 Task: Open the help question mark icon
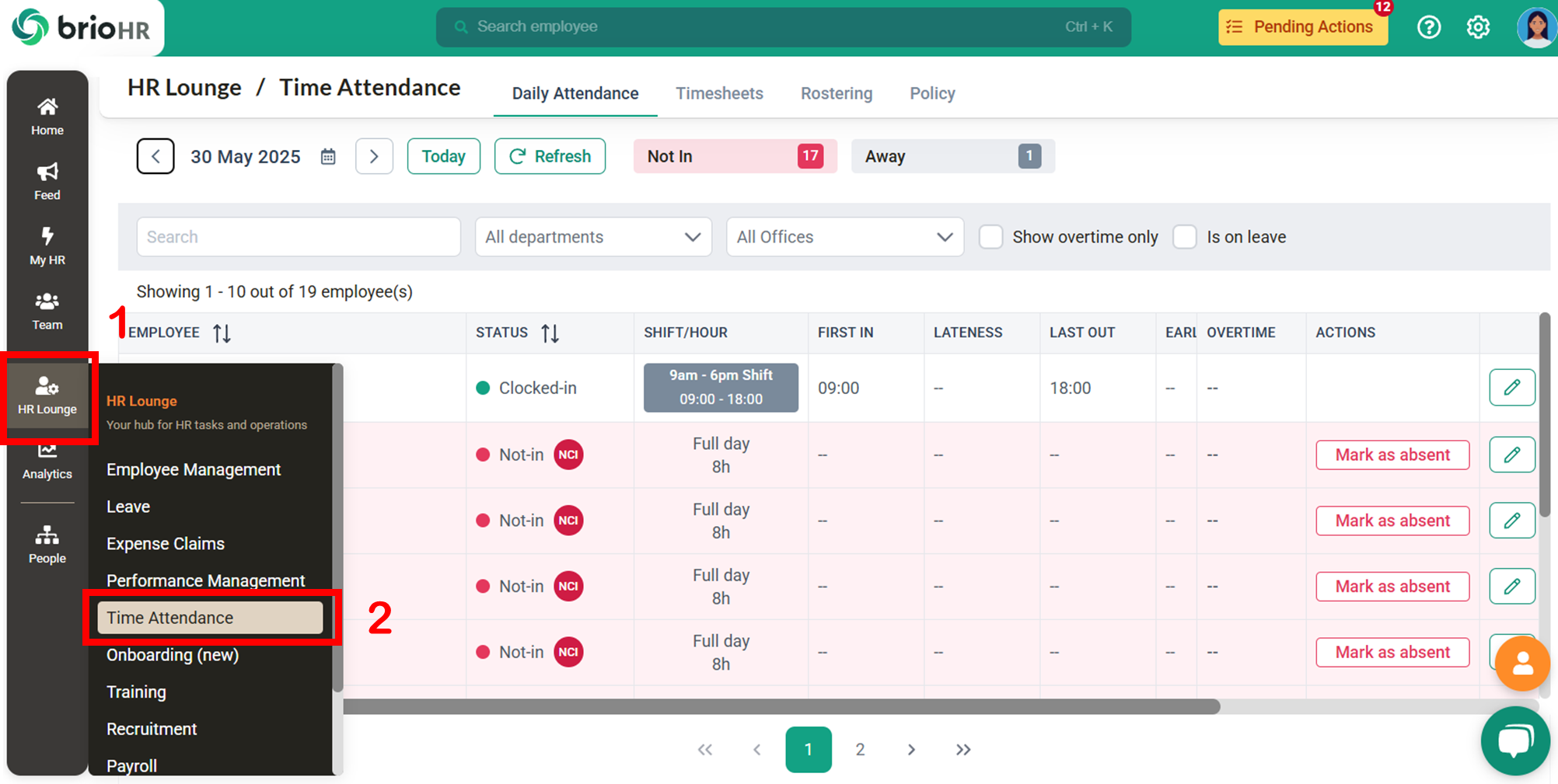click(1429, 27)
